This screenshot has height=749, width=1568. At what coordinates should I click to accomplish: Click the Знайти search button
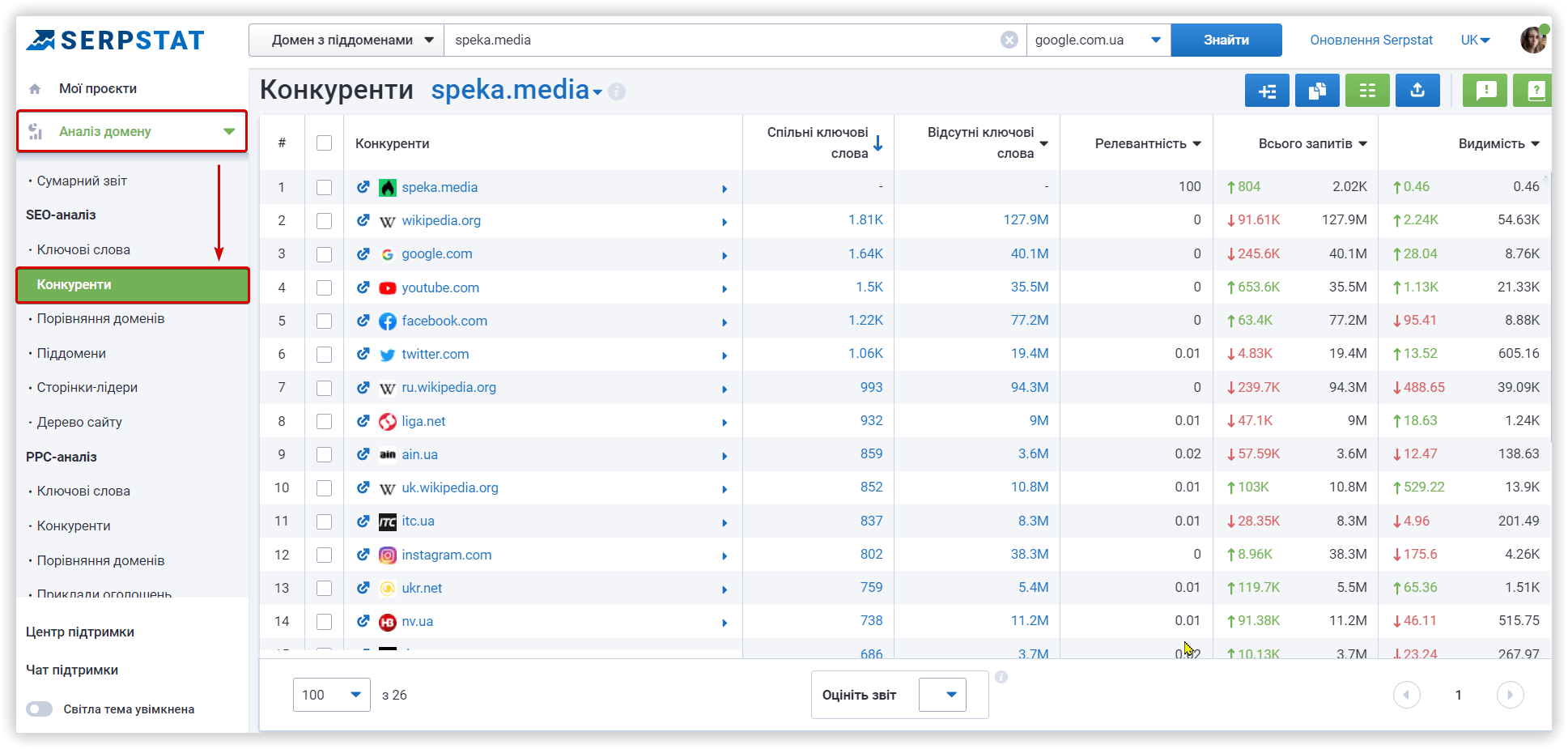(x=1226, y=40)
